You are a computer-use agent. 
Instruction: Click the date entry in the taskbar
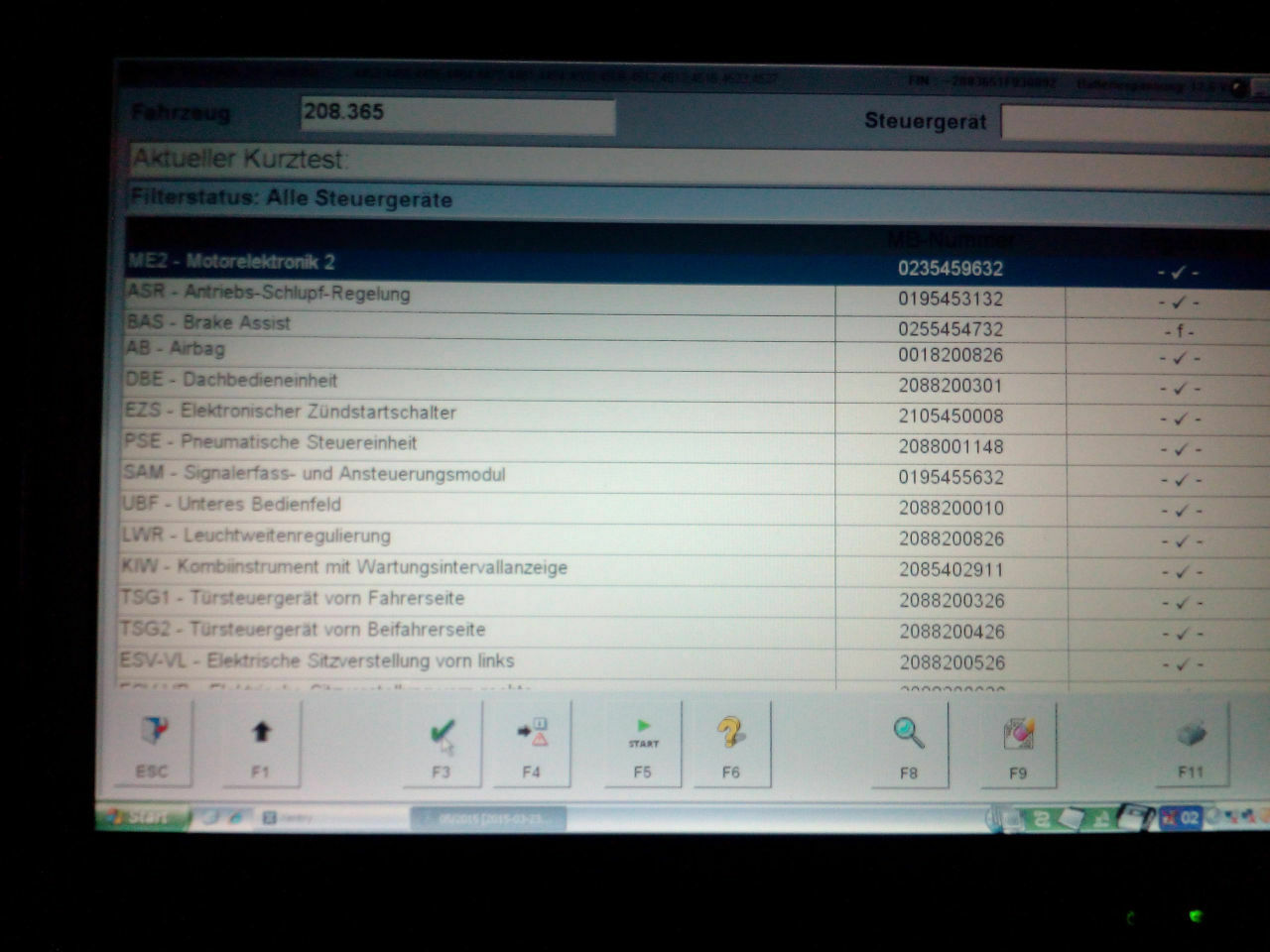(491, 819)
